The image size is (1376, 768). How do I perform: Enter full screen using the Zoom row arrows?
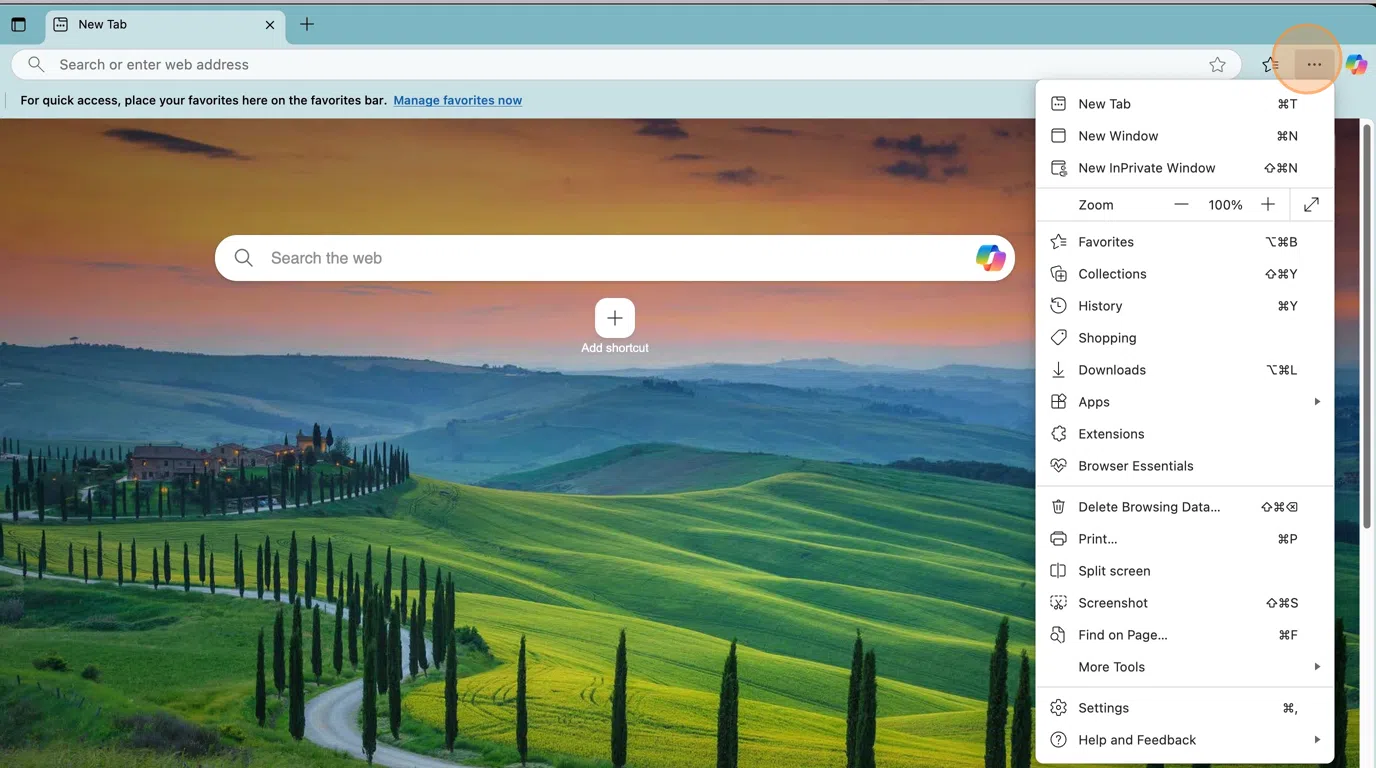point(1311,205)
